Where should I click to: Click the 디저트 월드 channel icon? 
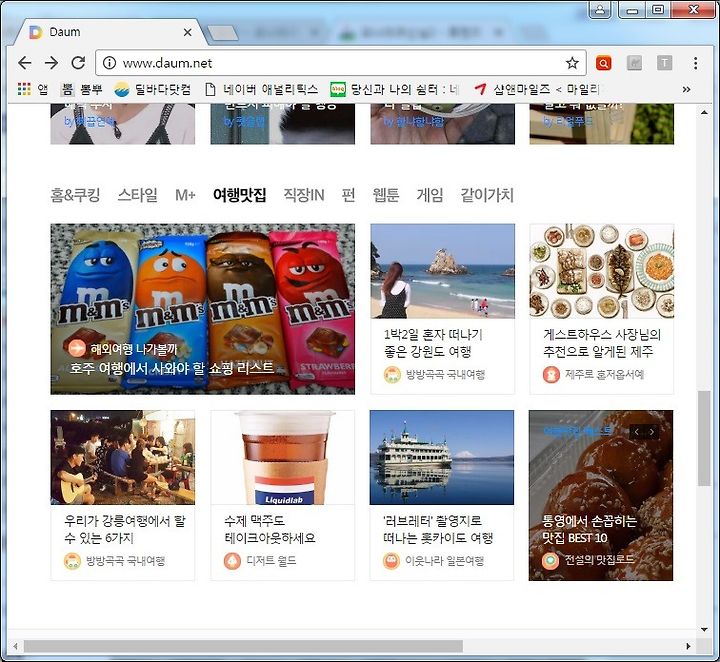pyautogui.click(x=232, y=561)
